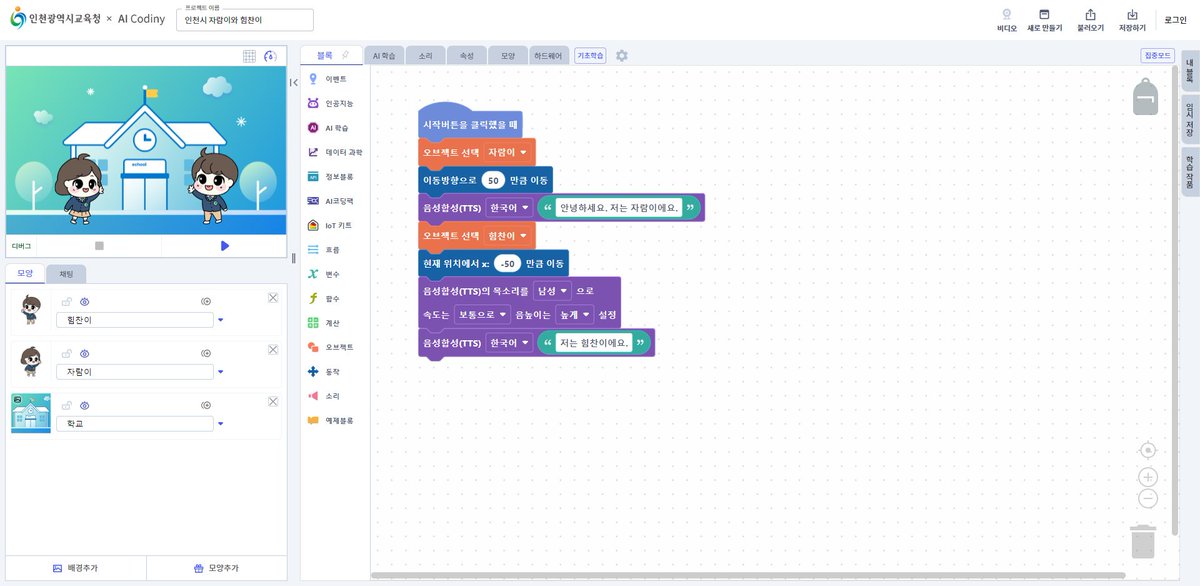Open 남성 voice dropdown in TTS block
This screenshot has height=586, width=1200.
pyautogui.click(x=552, y=291)
